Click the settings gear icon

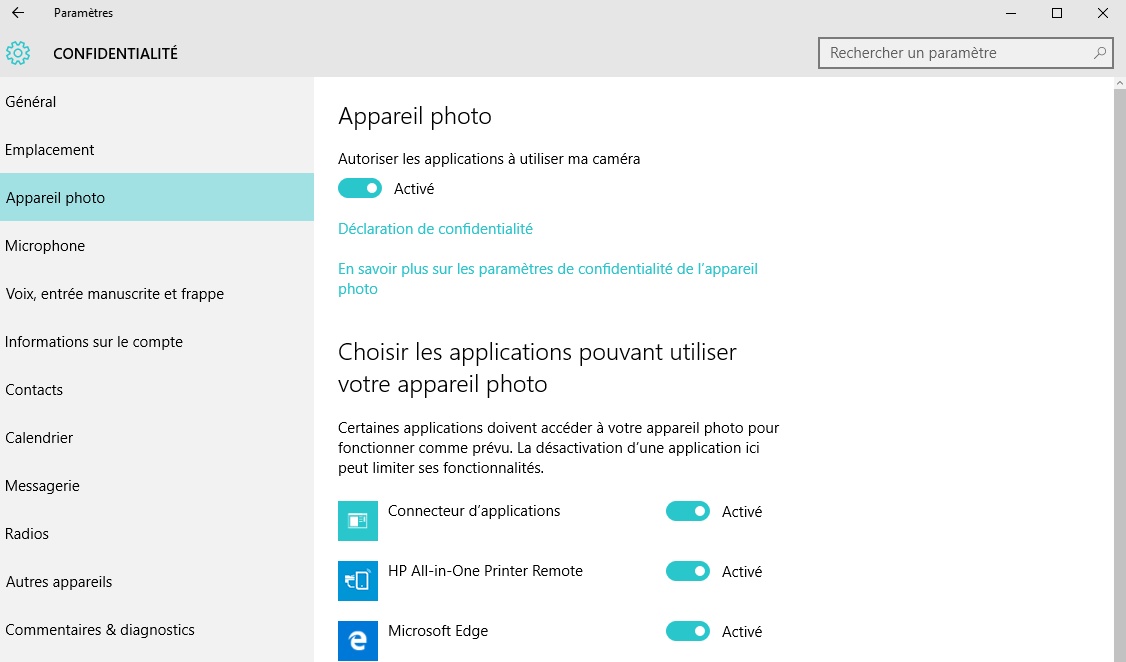[18, 53]
